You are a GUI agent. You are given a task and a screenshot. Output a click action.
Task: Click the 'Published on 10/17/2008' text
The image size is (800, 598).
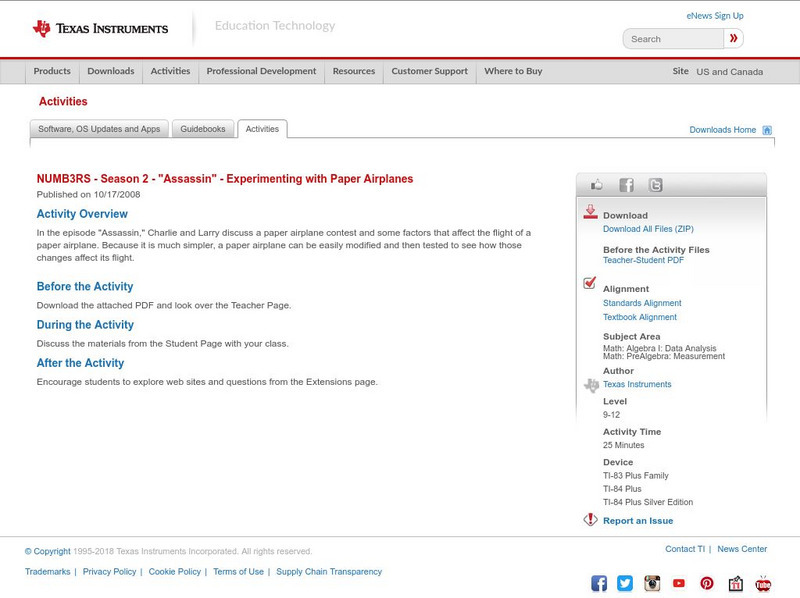coord(88,194)
